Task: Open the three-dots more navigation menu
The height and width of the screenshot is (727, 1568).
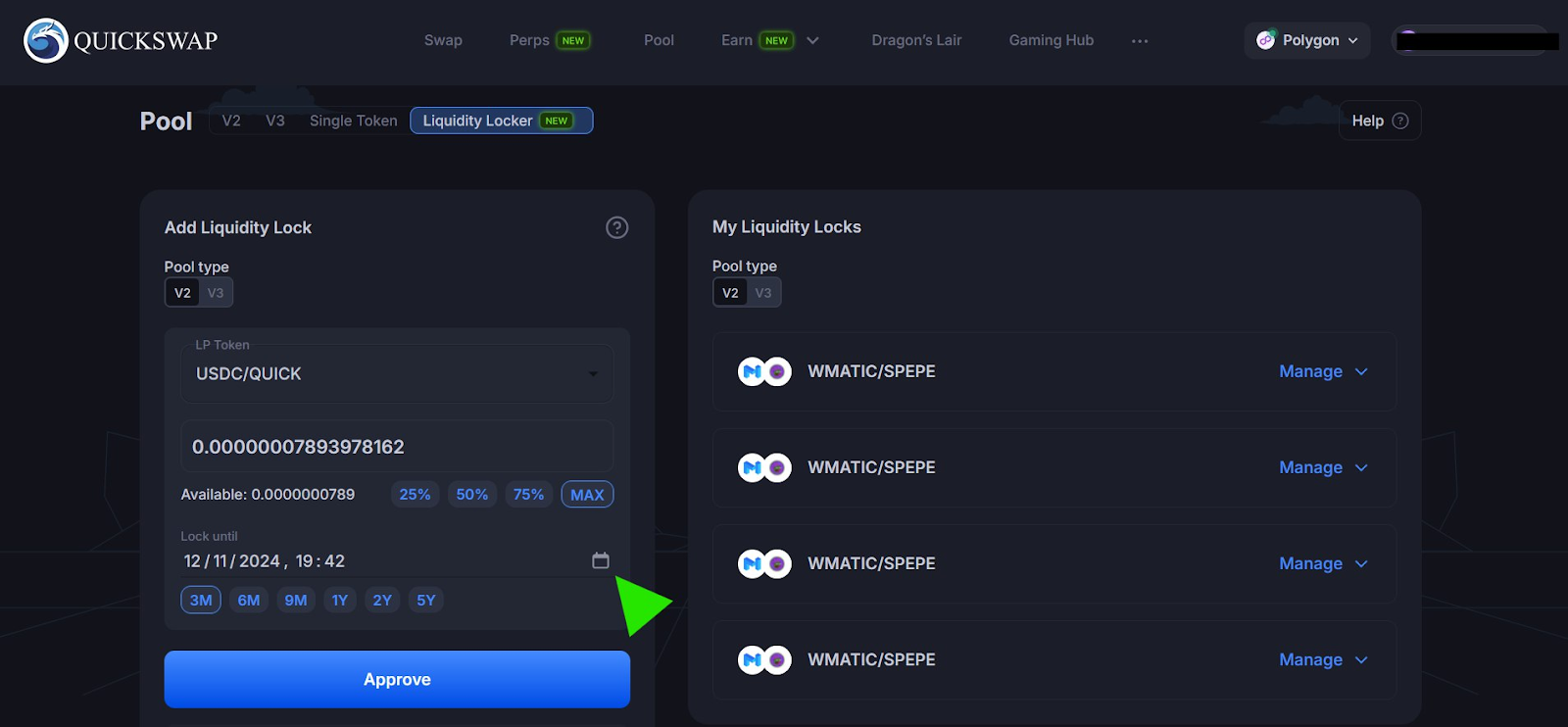Action: tap(1140, 41)
